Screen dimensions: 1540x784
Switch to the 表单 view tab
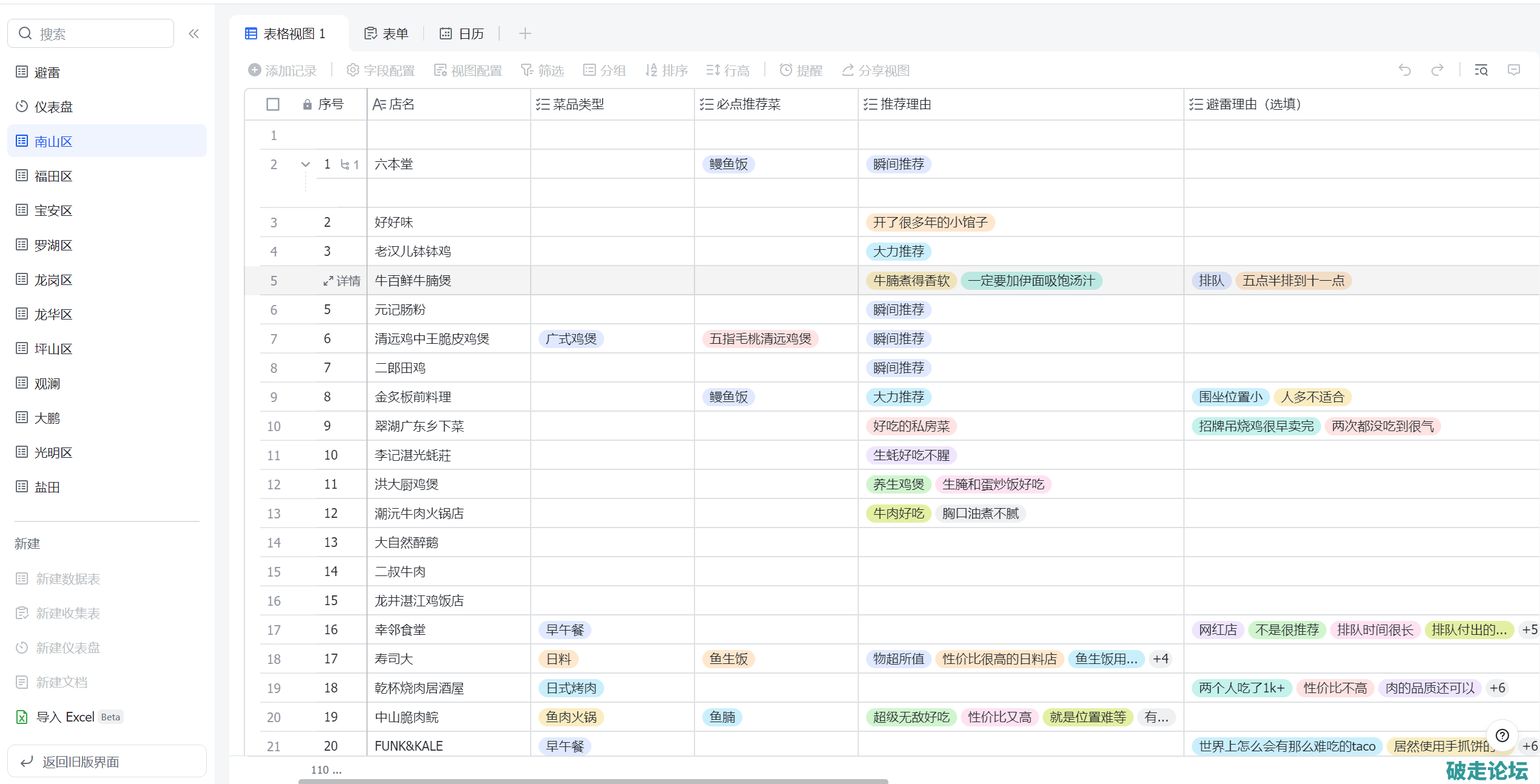coord(386,34)
